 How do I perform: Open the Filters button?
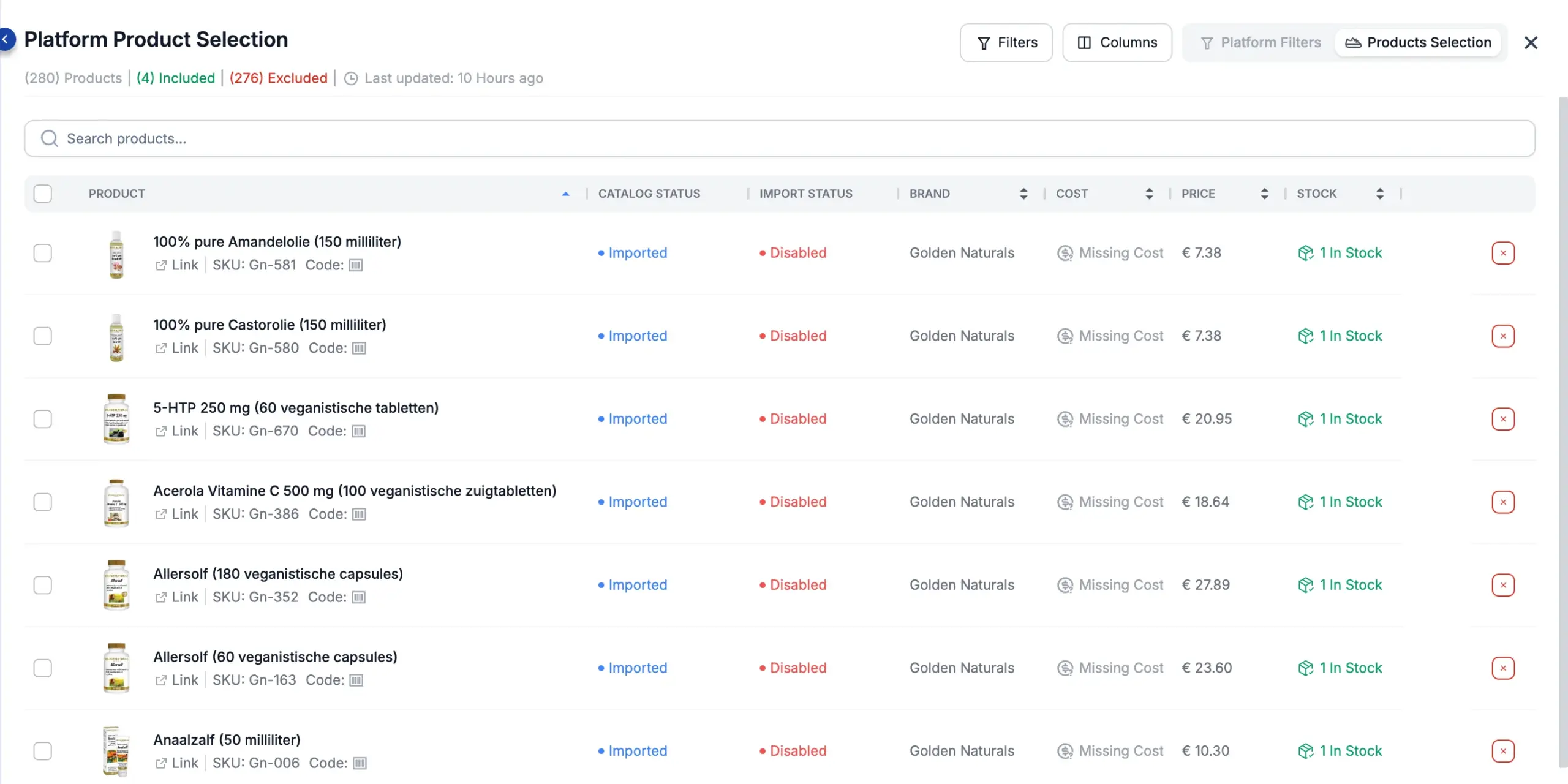[1006, 43]
